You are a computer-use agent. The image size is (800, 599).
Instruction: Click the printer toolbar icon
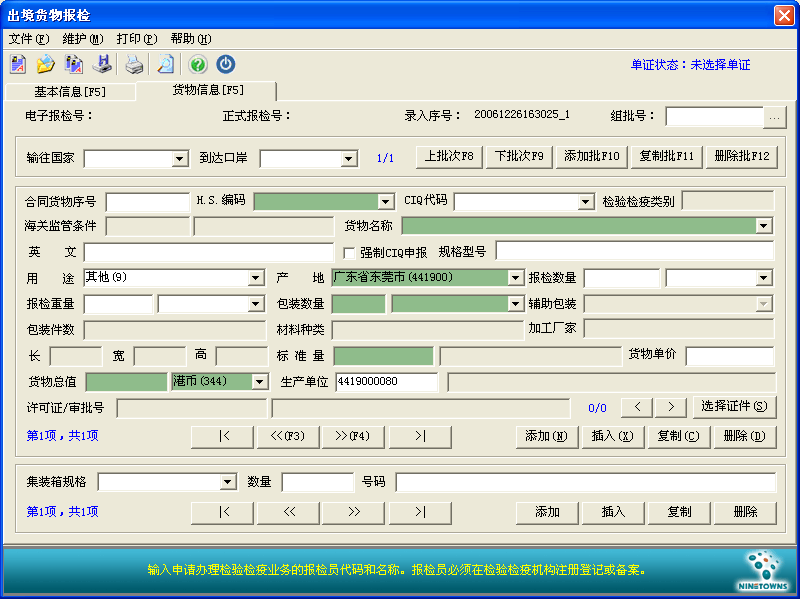click(x=134, y=65)
